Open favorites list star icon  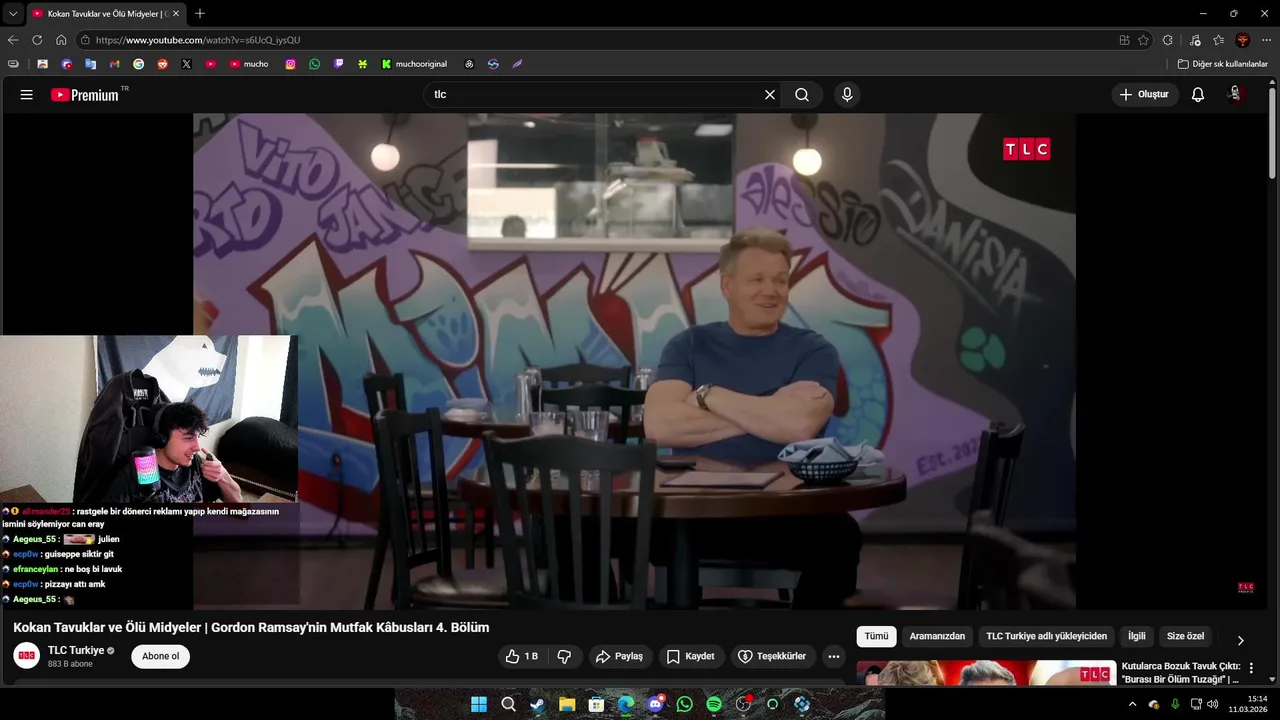[1218, 40]
